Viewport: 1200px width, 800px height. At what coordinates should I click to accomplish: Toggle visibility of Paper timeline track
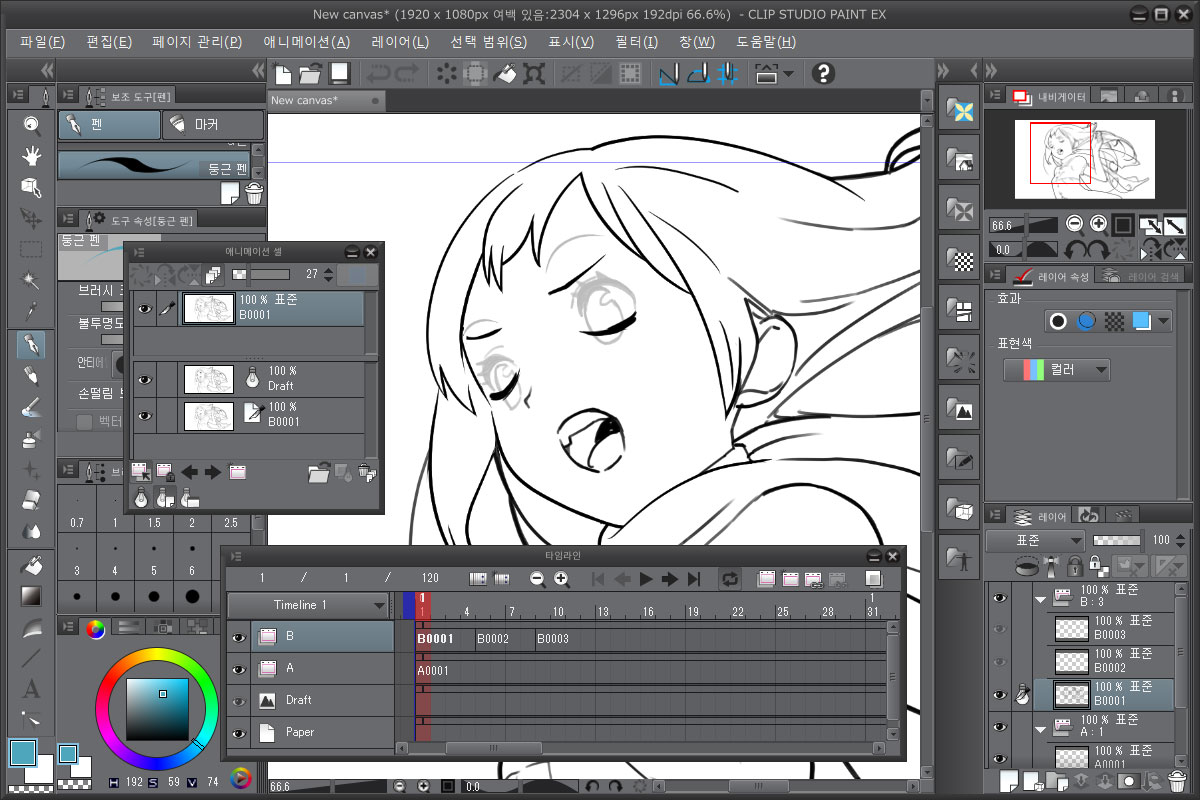point(238,733)
